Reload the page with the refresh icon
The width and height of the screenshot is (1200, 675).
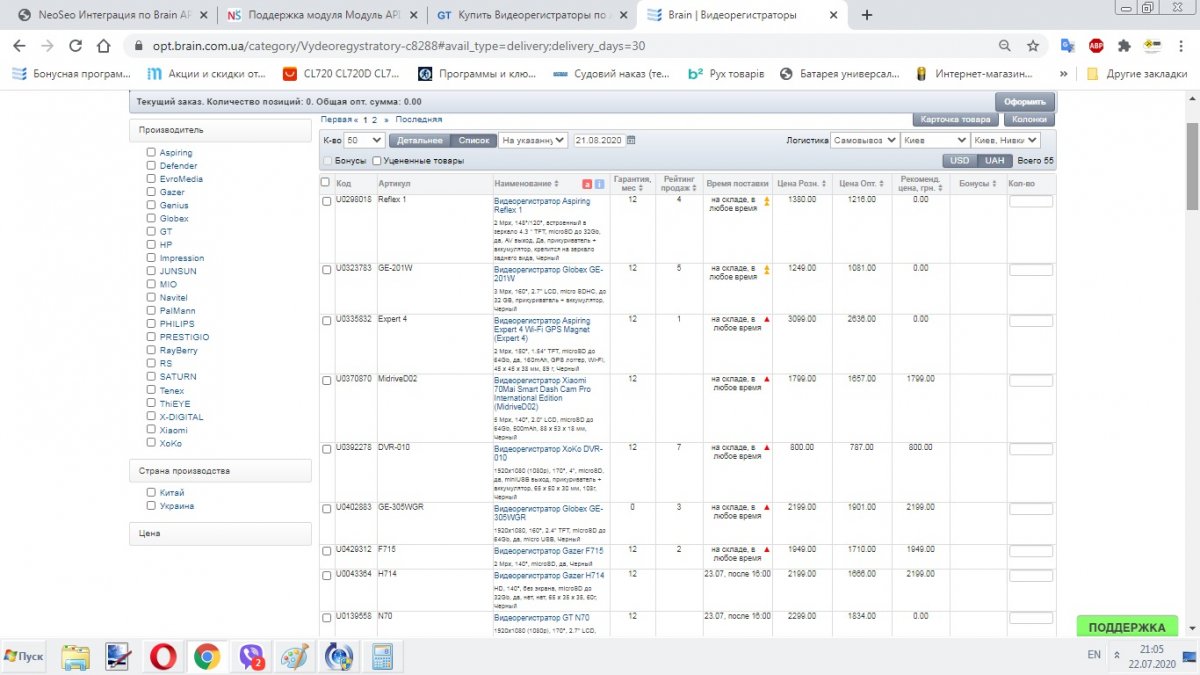pos(76,46)
